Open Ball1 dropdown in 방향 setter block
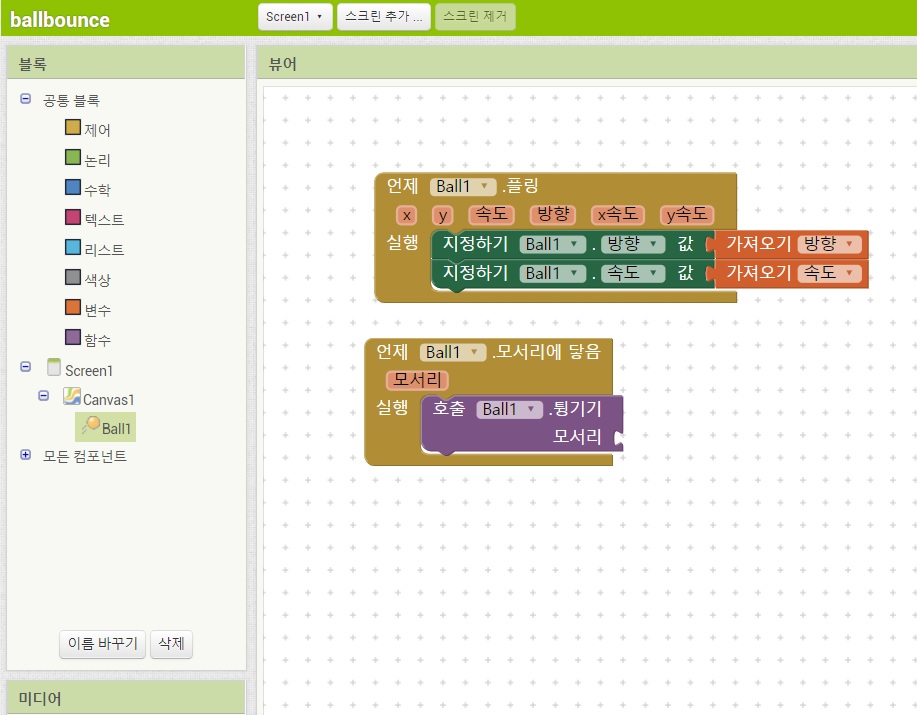Viewport: 917px width, 715px height. point(552,244)
